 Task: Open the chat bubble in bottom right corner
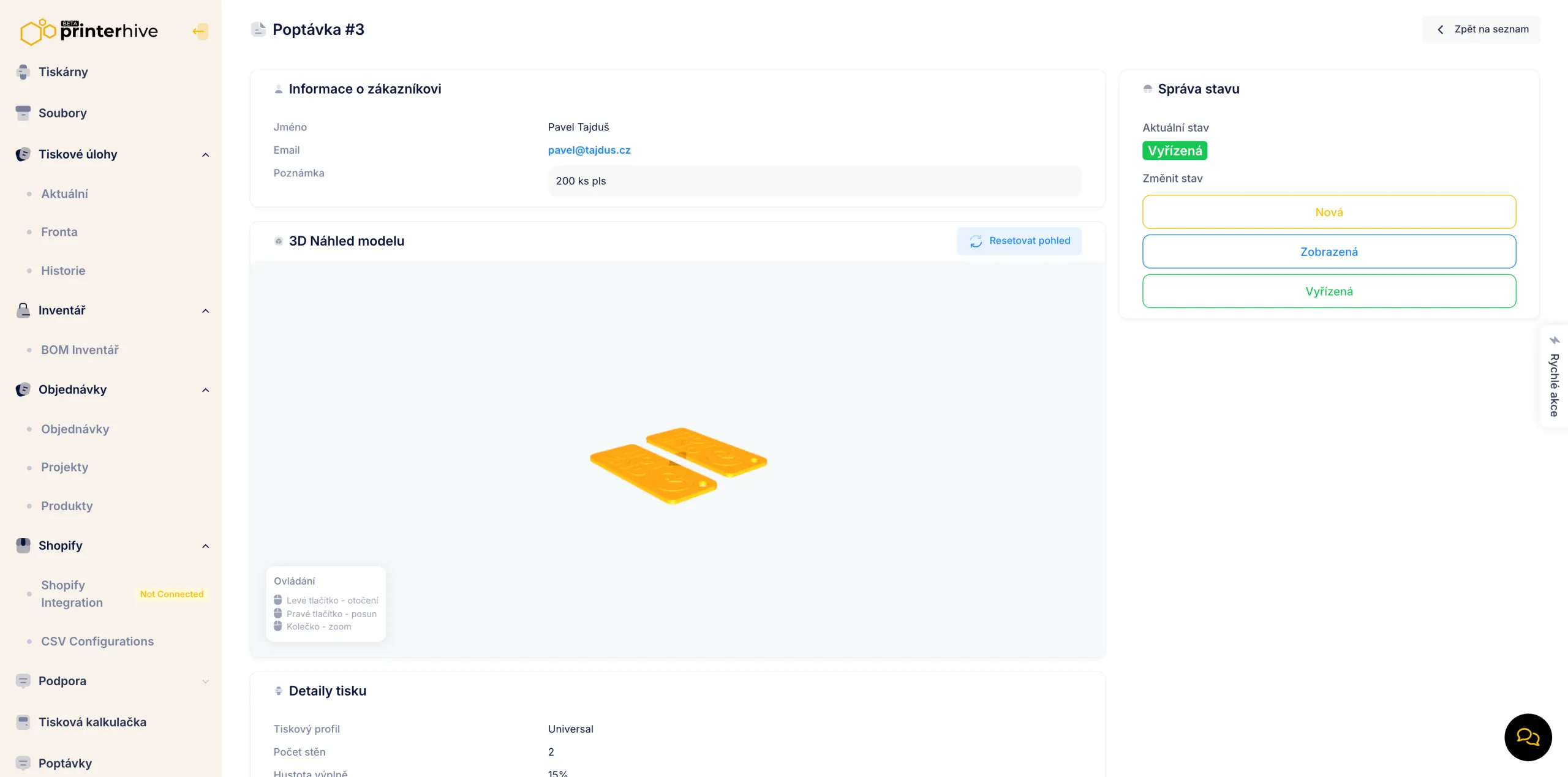1528,737
